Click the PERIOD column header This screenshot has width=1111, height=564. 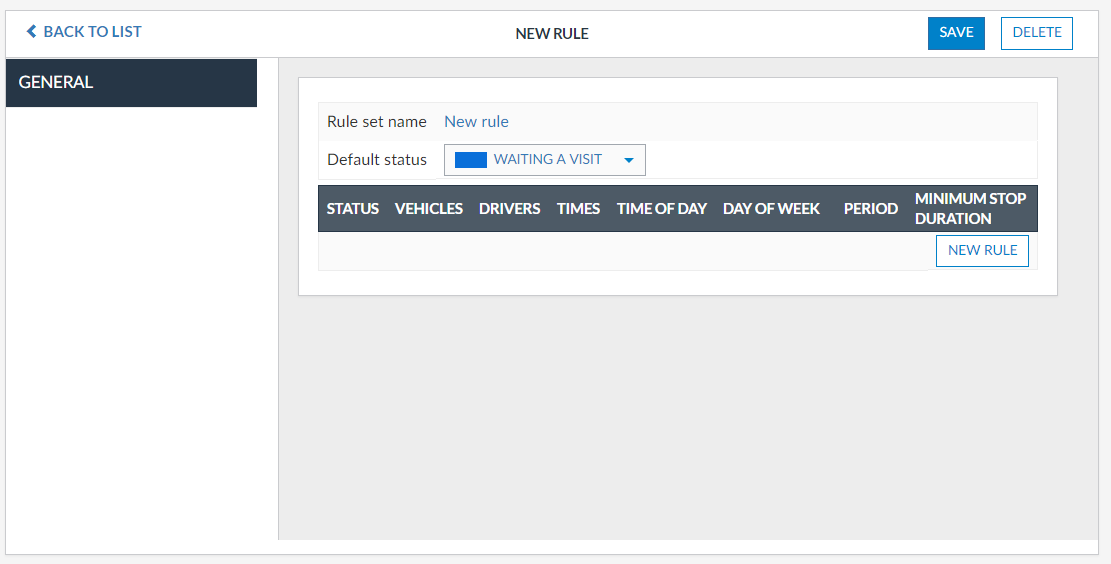pos(870,209)
